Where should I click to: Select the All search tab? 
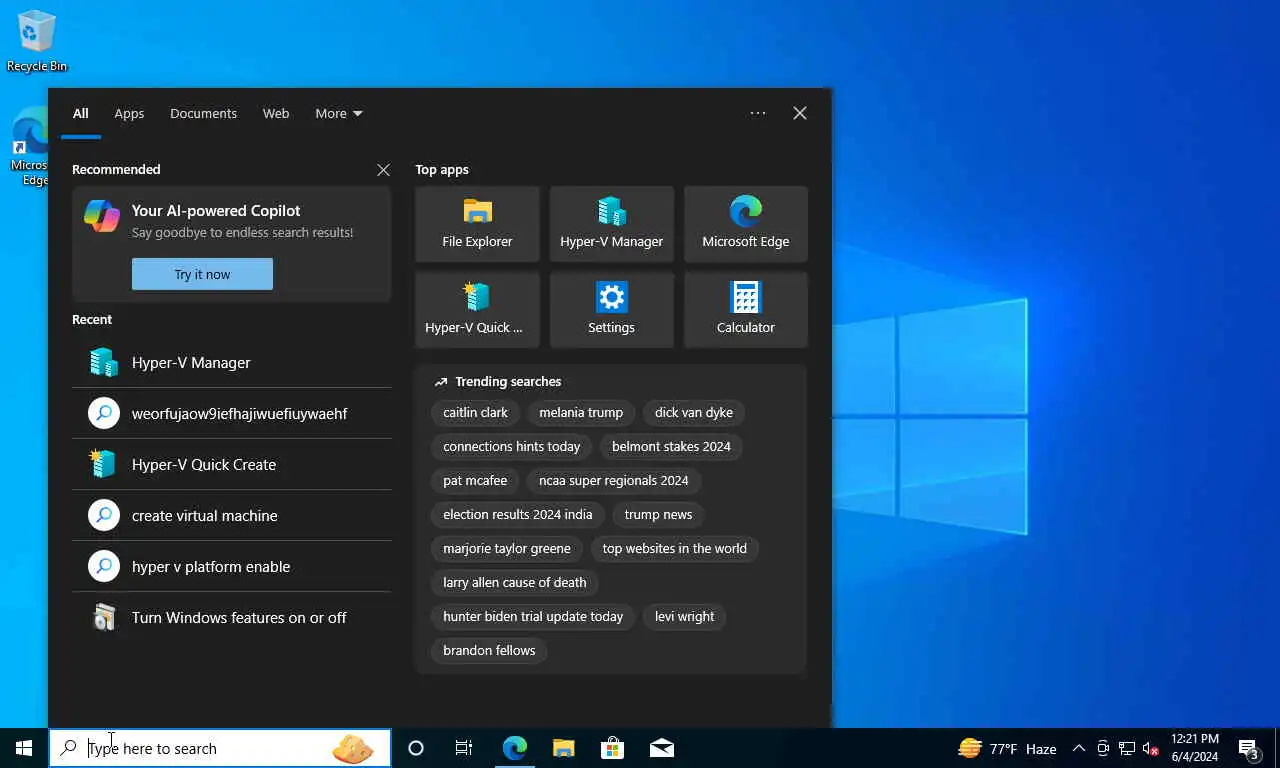click(x=80, y=113)
